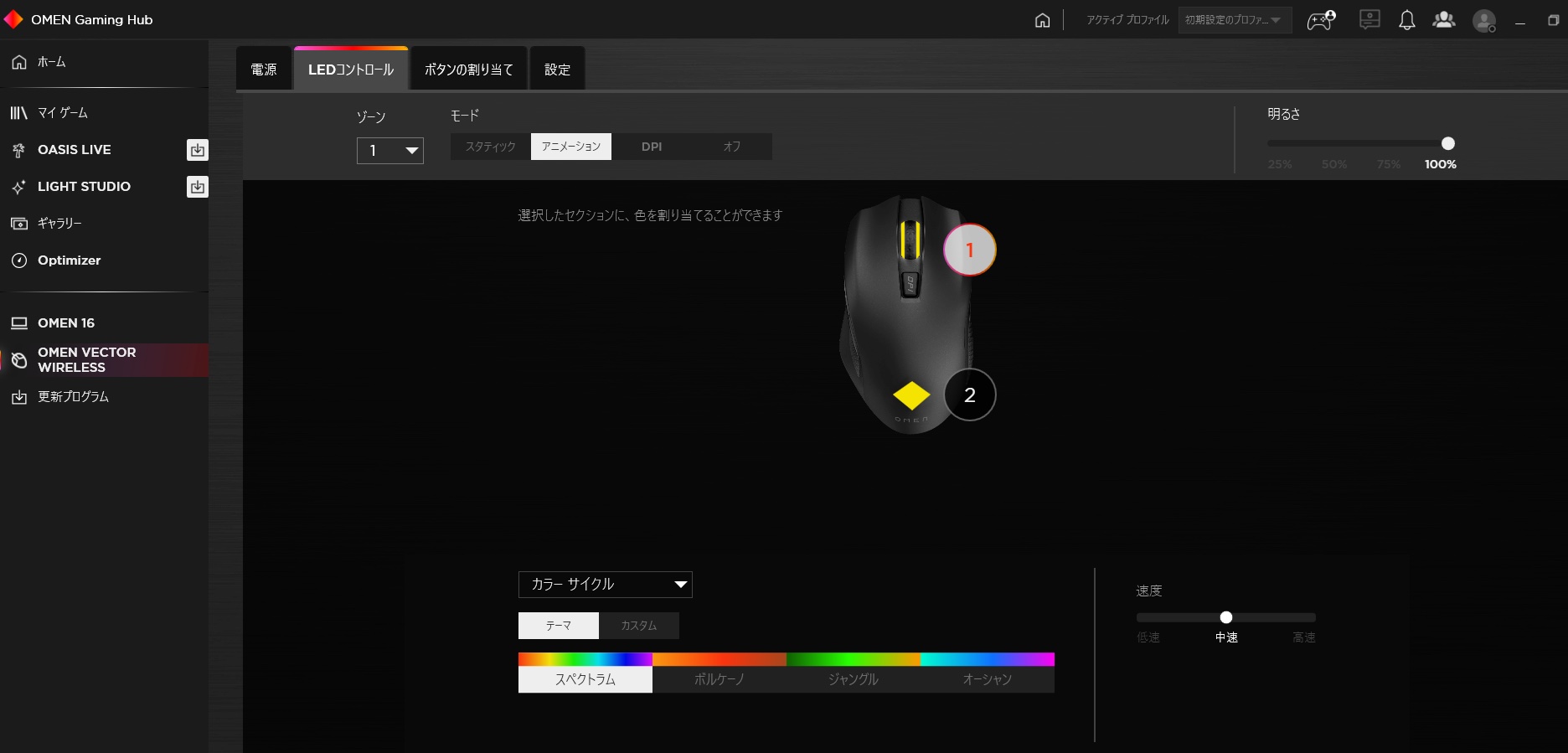The image size is (1568, 753).
Task: Click the LIGHT STUDIO sparkle icon
Action: 18,187
